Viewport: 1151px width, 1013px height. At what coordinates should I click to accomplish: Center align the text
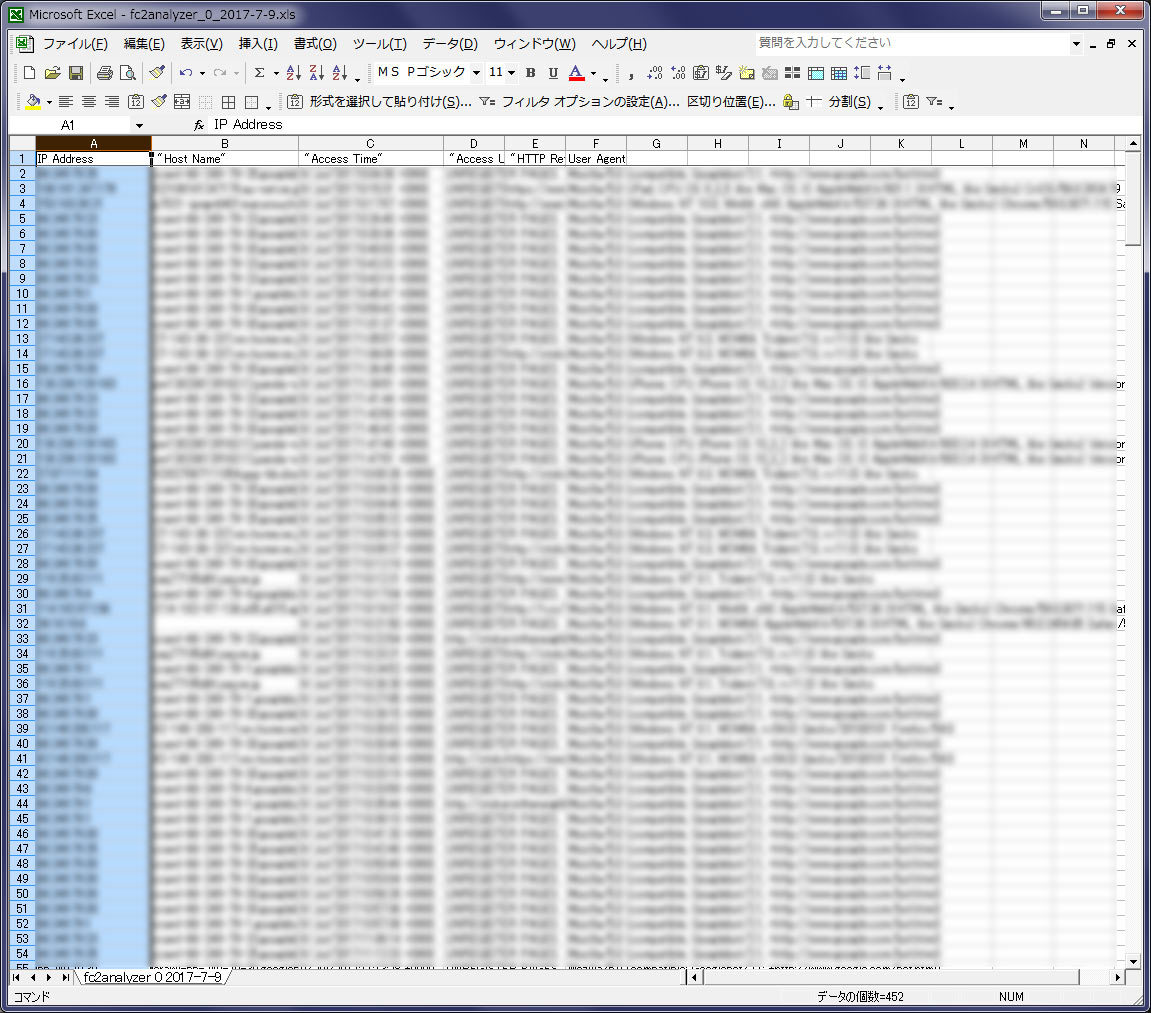[x=89, y=102]
